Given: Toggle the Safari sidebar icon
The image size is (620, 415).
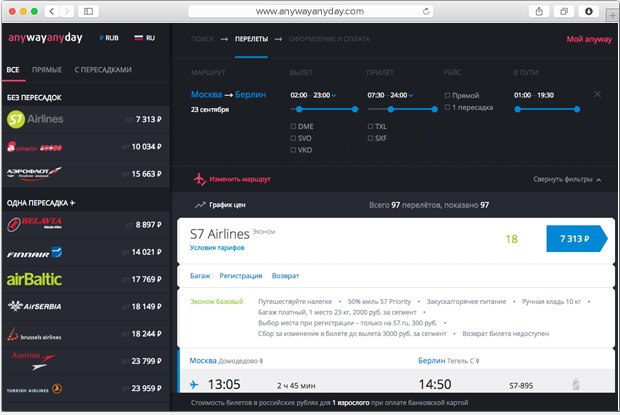Looking at the screenshot, I should point(89,11).
